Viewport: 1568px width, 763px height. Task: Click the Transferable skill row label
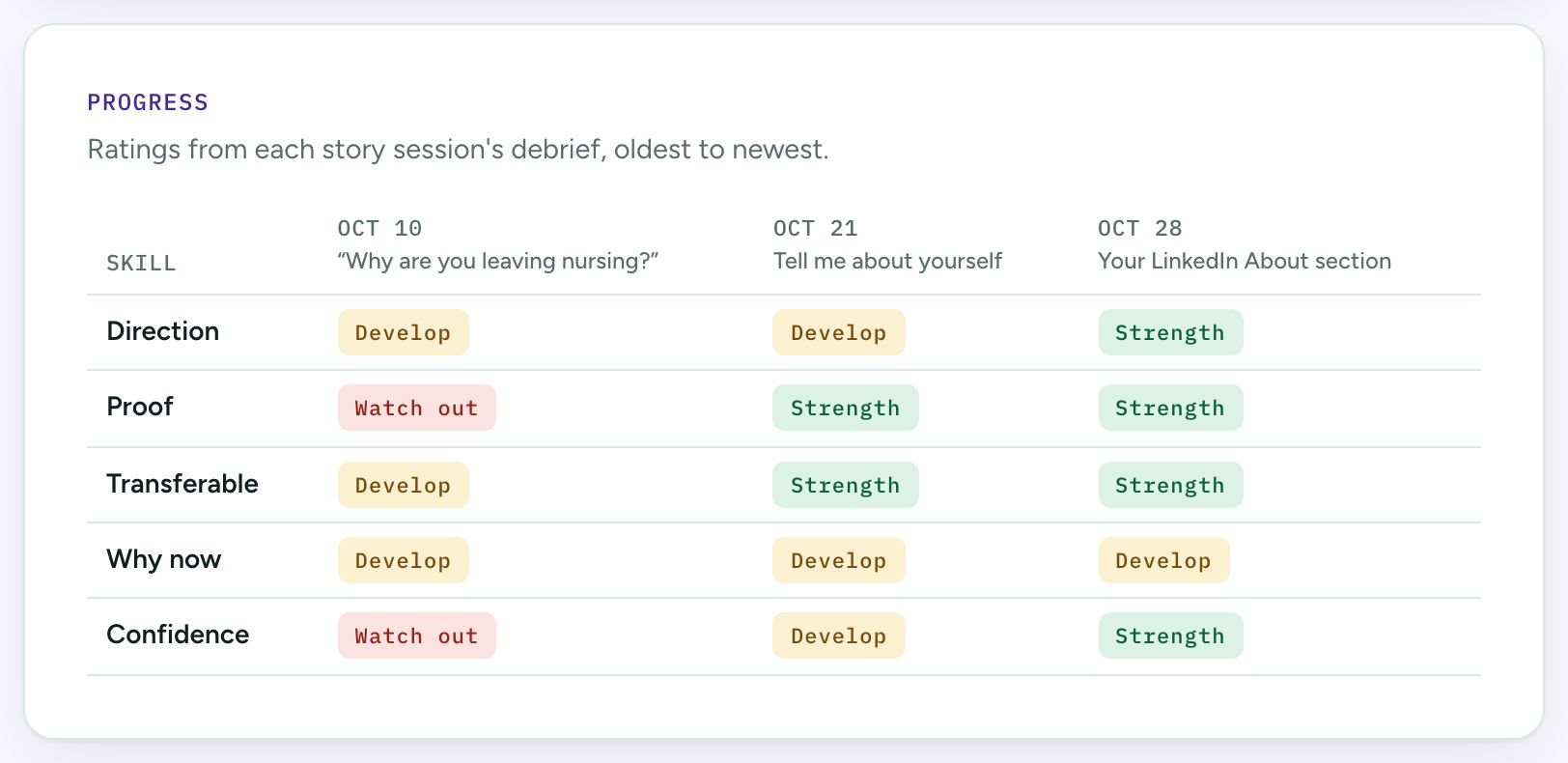(x=182, y=484)
